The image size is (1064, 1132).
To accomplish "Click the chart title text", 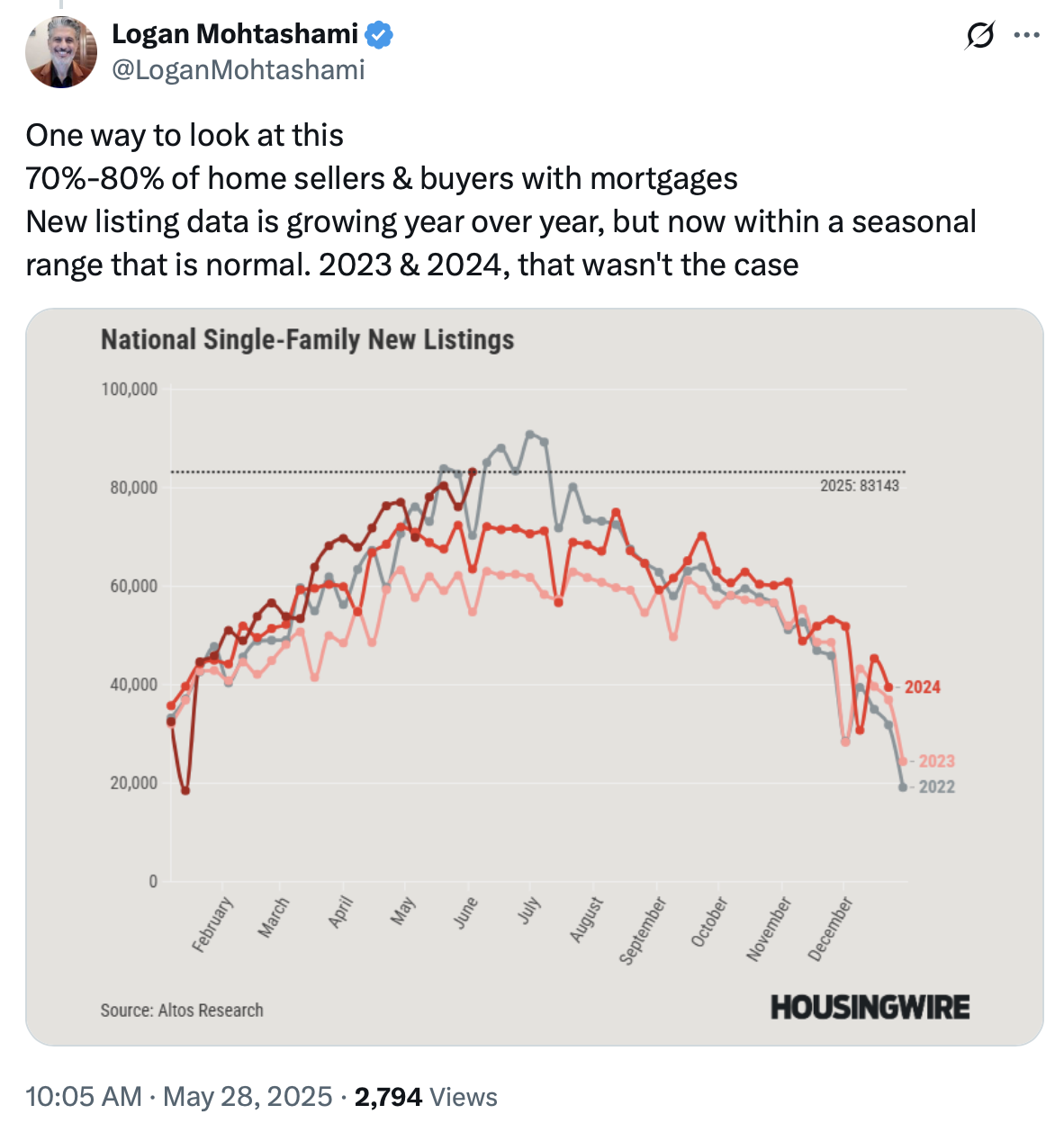I will 307,340.
